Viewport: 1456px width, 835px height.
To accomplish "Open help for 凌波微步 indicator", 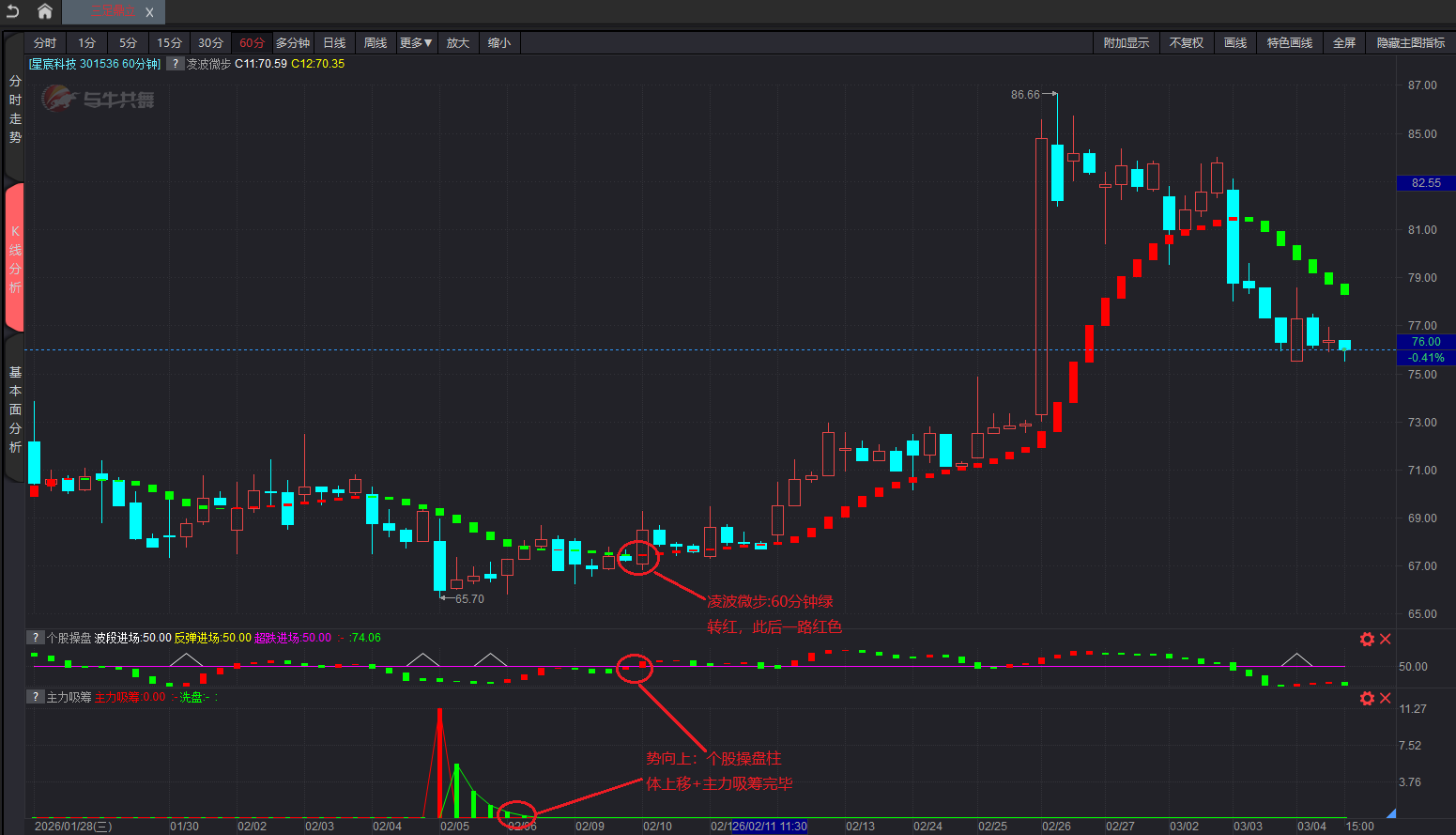I will (x=175, y=64).
